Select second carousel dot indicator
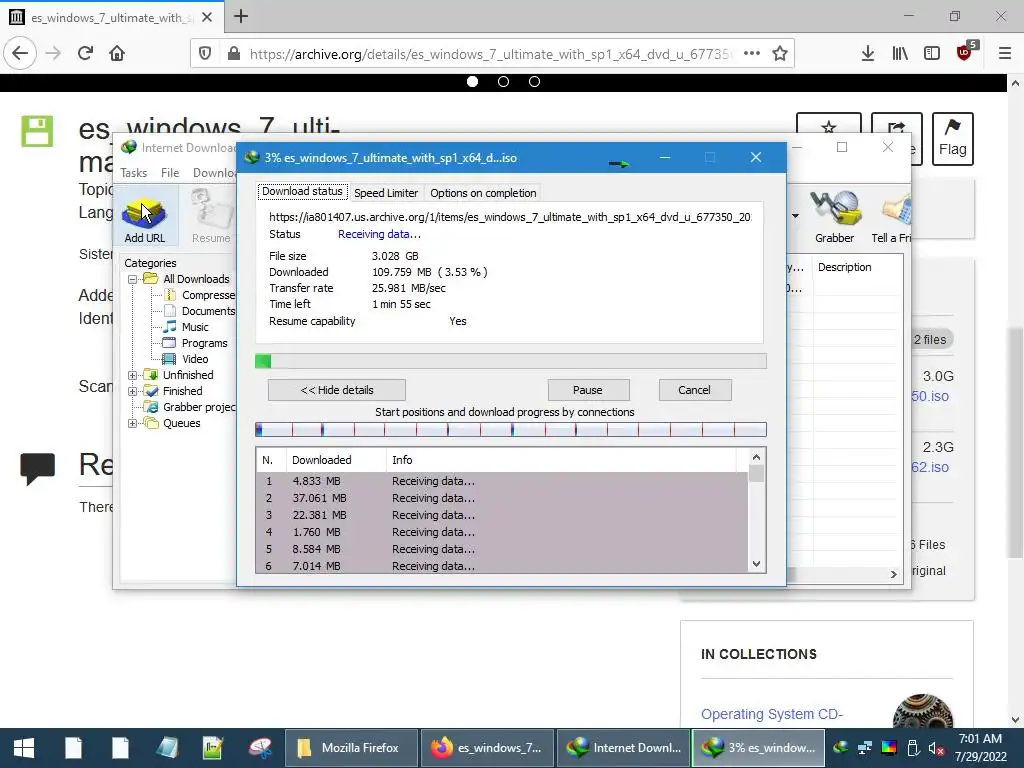This screenshot has width=1024, height=768. pos(504,82)
